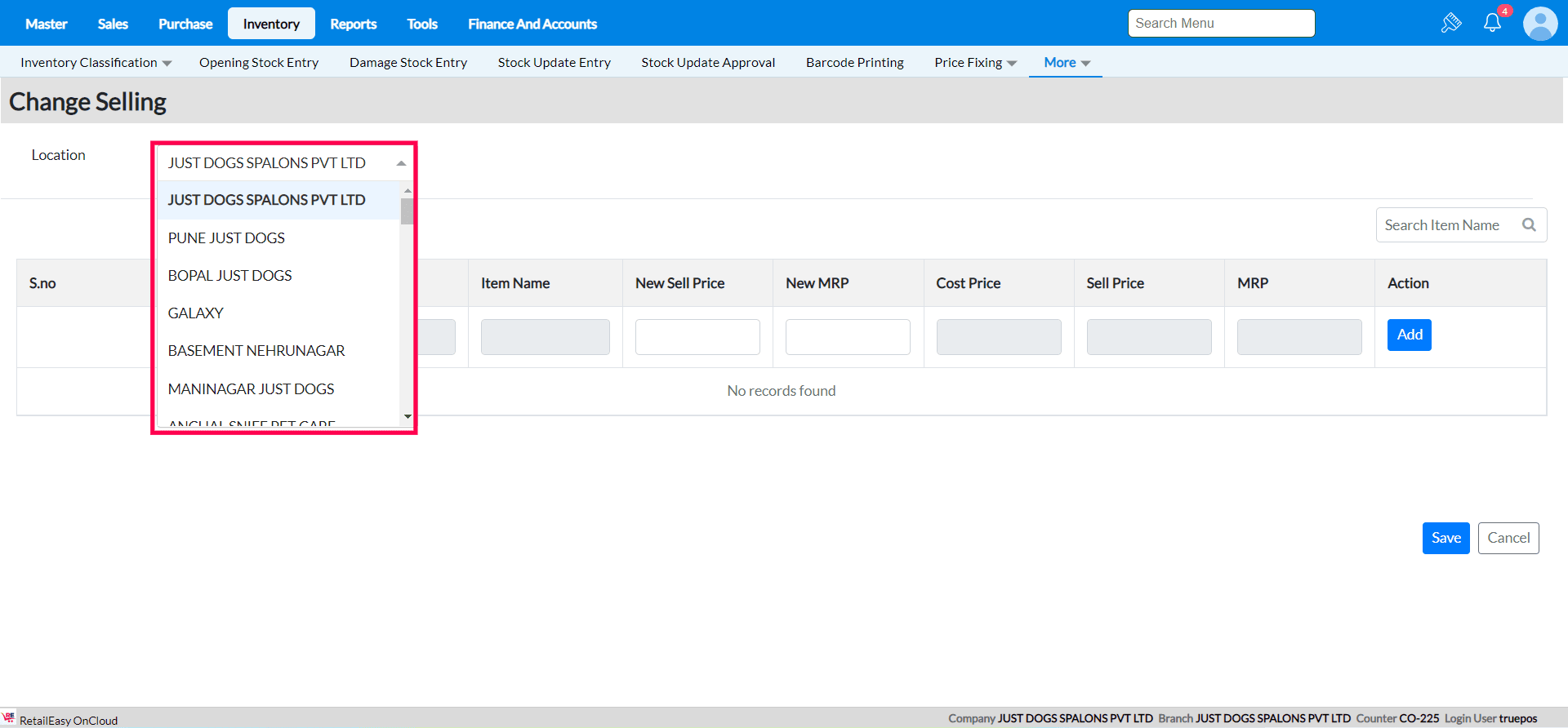Viewport: 1568px width, 728px height.
Task: Click the 'No records found' message
Action: point(782,391)
